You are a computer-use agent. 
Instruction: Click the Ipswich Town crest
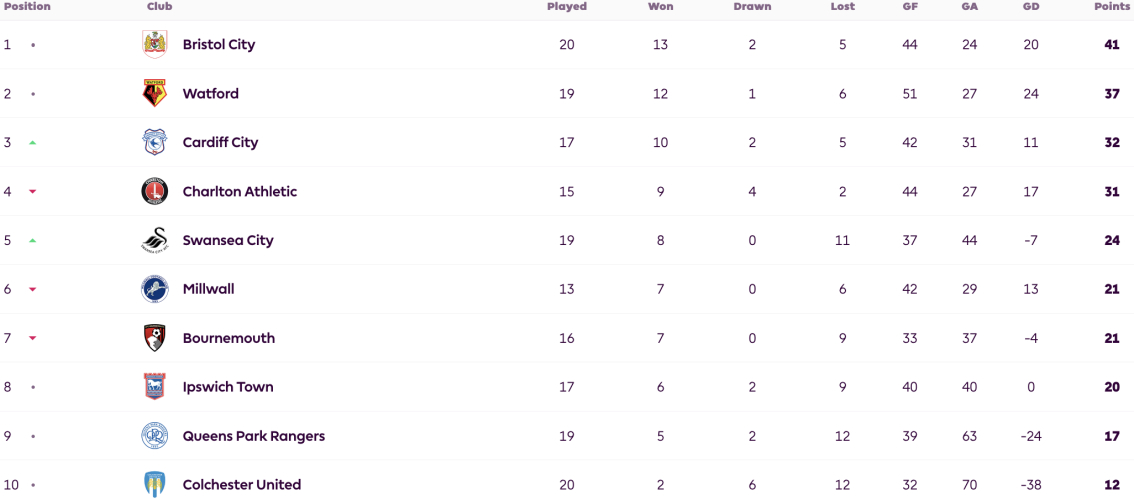[x=154, y=387]
